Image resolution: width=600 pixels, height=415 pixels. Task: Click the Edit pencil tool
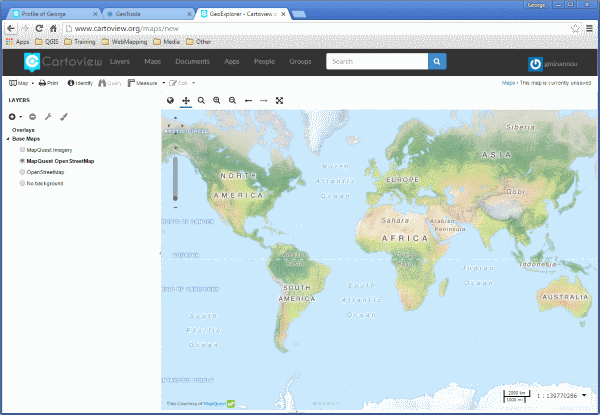(x=179, y=83)
